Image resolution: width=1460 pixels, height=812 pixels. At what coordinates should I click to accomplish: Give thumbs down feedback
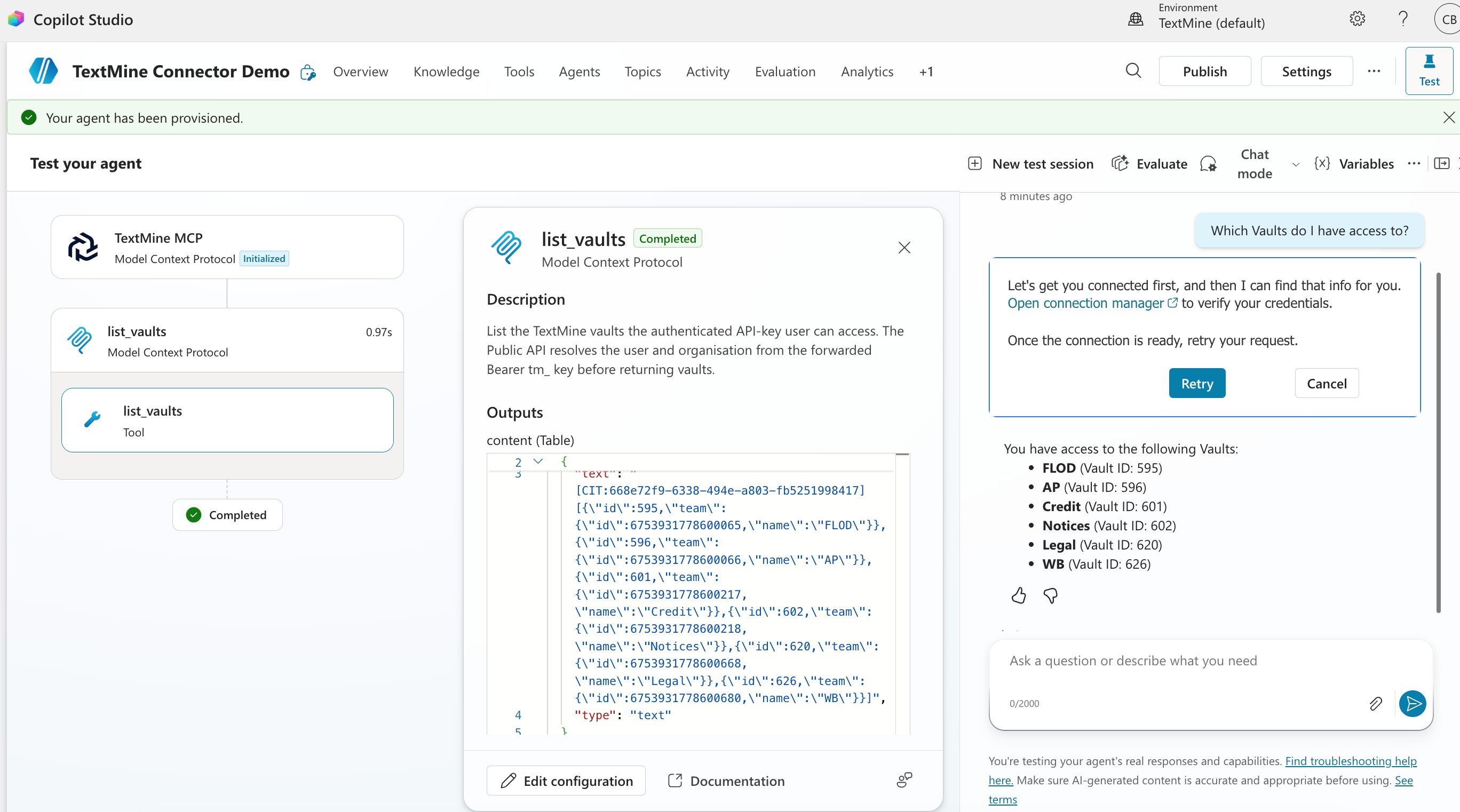click(1050, 595)
